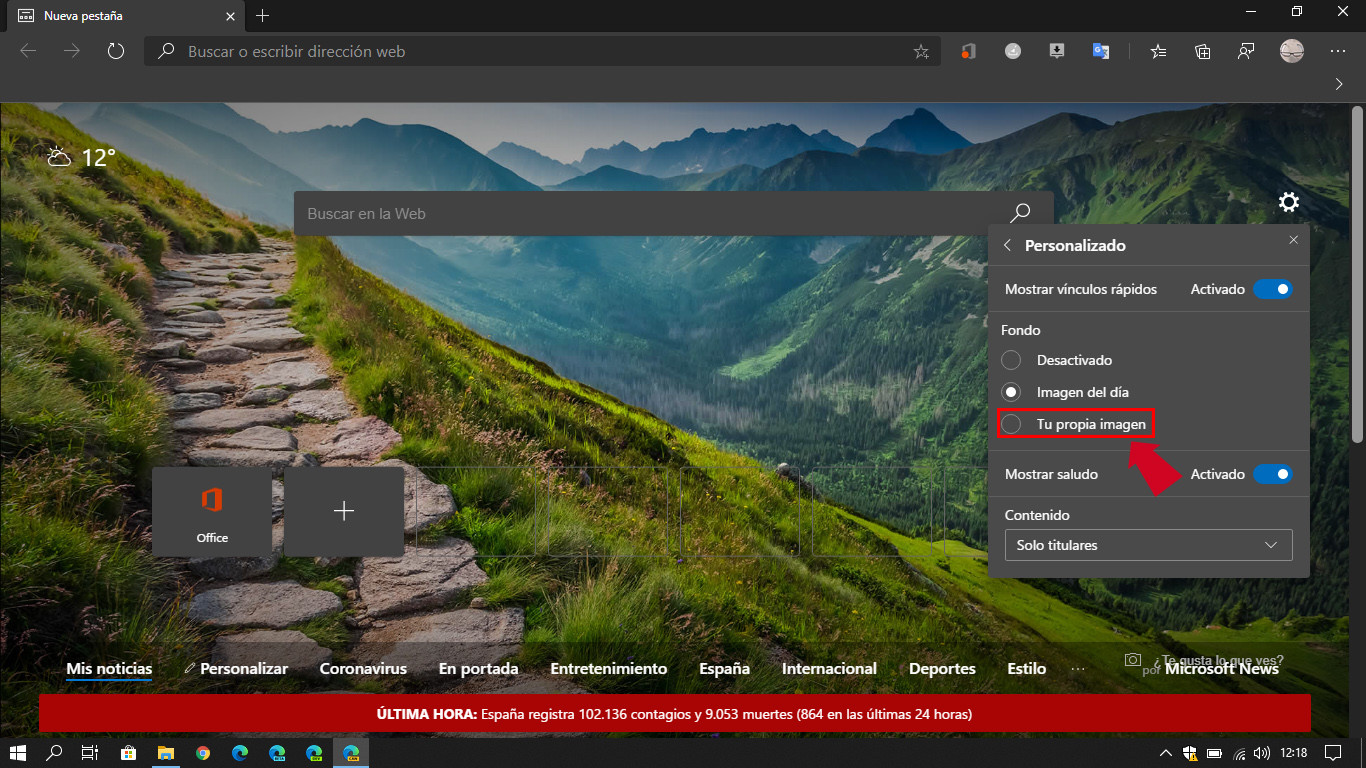
Task: Open the Office quick link tile
Action: click(x=212, y=511)
